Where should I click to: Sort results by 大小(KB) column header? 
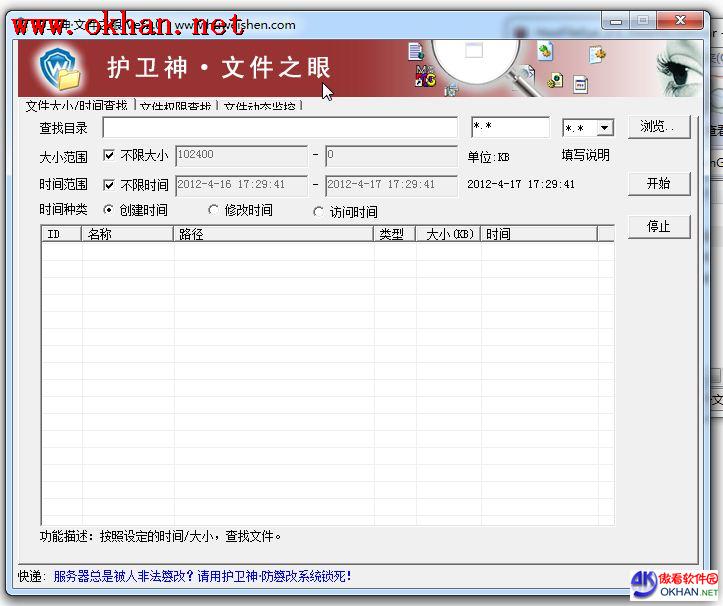click(x=449, y=234)
